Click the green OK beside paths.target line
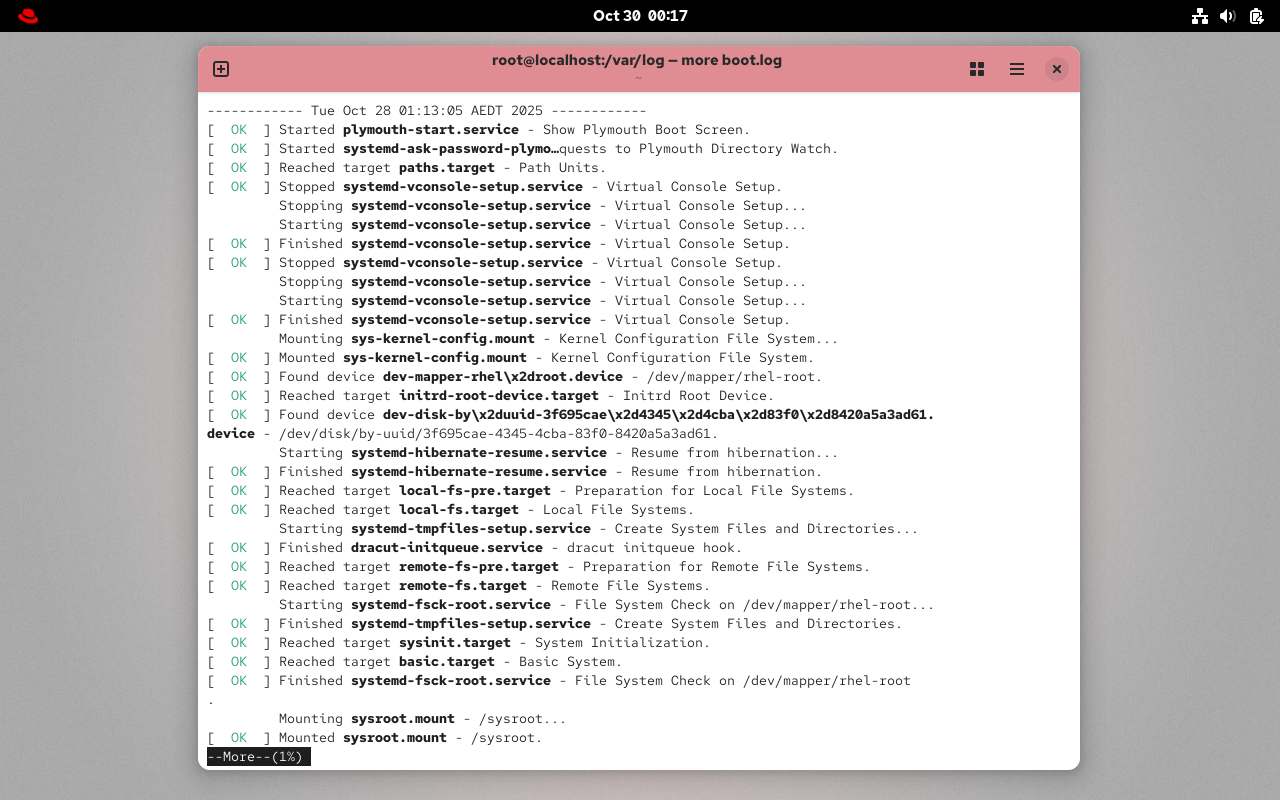This screenshot has width=1280, height=800. [x=239, y=167]
